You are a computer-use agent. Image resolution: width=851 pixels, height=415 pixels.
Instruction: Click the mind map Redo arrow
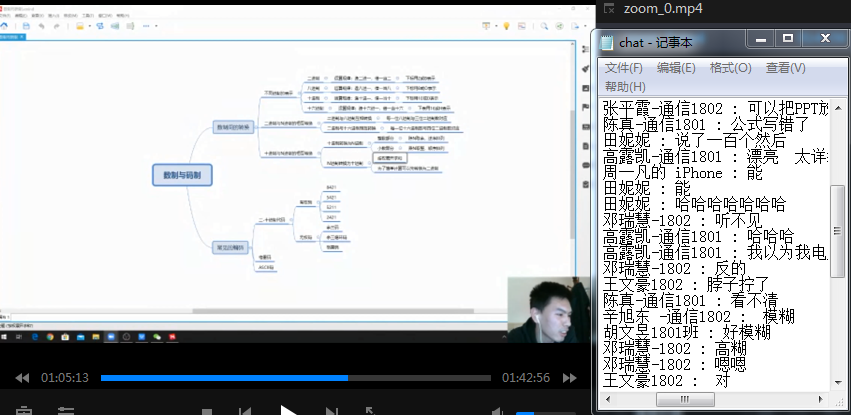(56, 26)
